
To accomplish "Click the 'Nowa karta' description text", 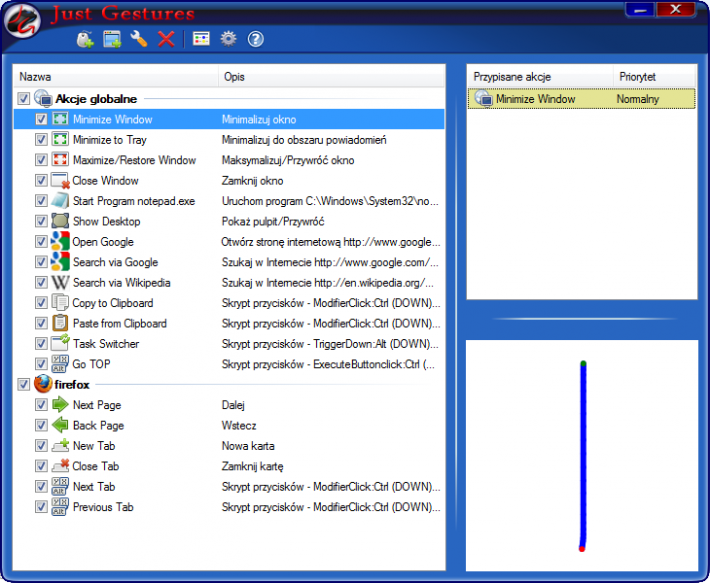I will coord(248,446).
